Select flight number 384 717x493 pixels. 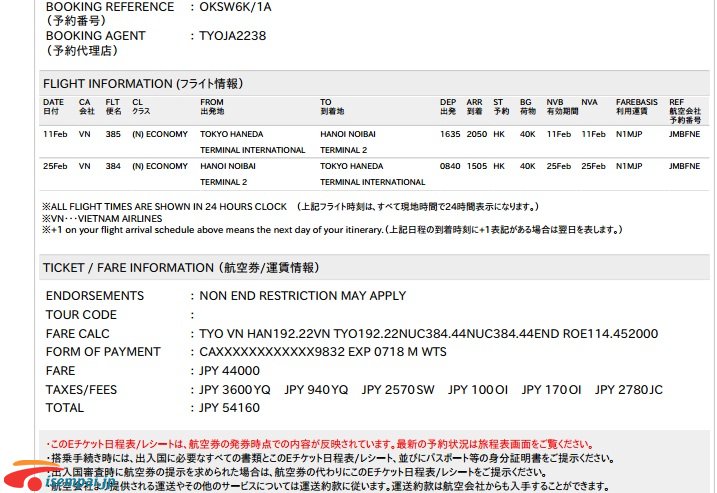pyautogui.click(x=113, y=166)
